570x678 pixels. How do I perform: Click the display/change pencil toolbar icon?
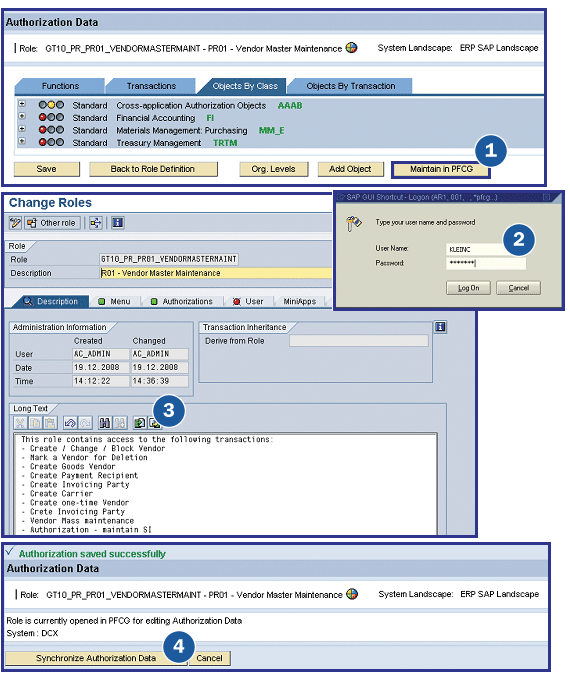pyautogui.click(x=15, y=223)
